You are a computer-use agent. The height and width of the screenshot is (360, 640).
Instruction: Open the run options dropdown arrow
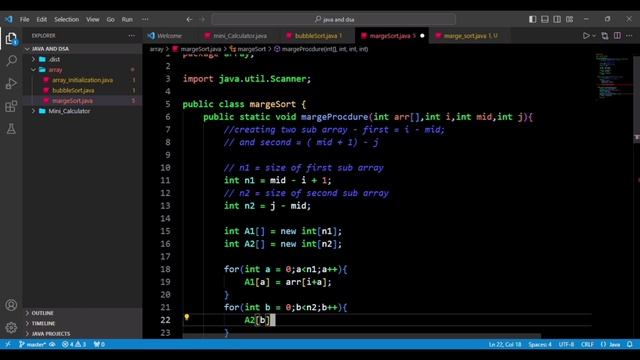coord(594,36)
